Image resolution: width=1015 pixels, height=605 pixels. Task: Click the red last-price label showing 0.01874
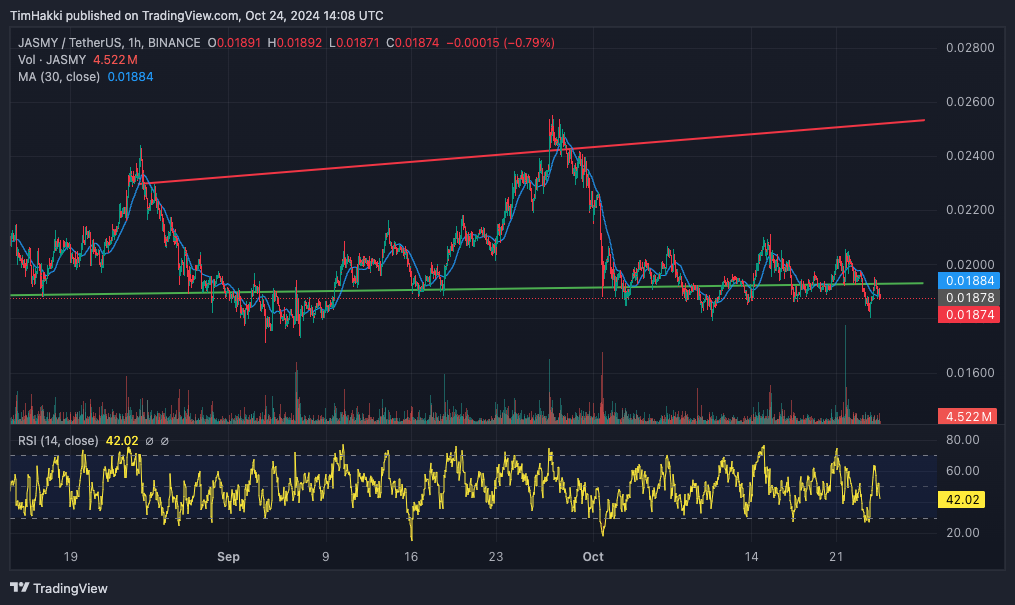pos(967,314)
